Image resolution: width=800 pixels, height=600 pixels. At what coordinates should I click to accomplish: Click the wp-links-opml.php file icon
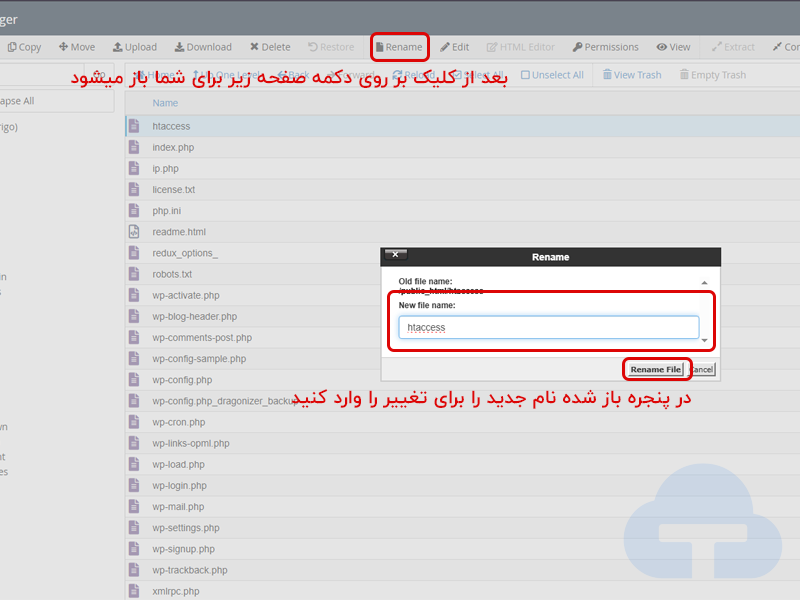[134, 443]
